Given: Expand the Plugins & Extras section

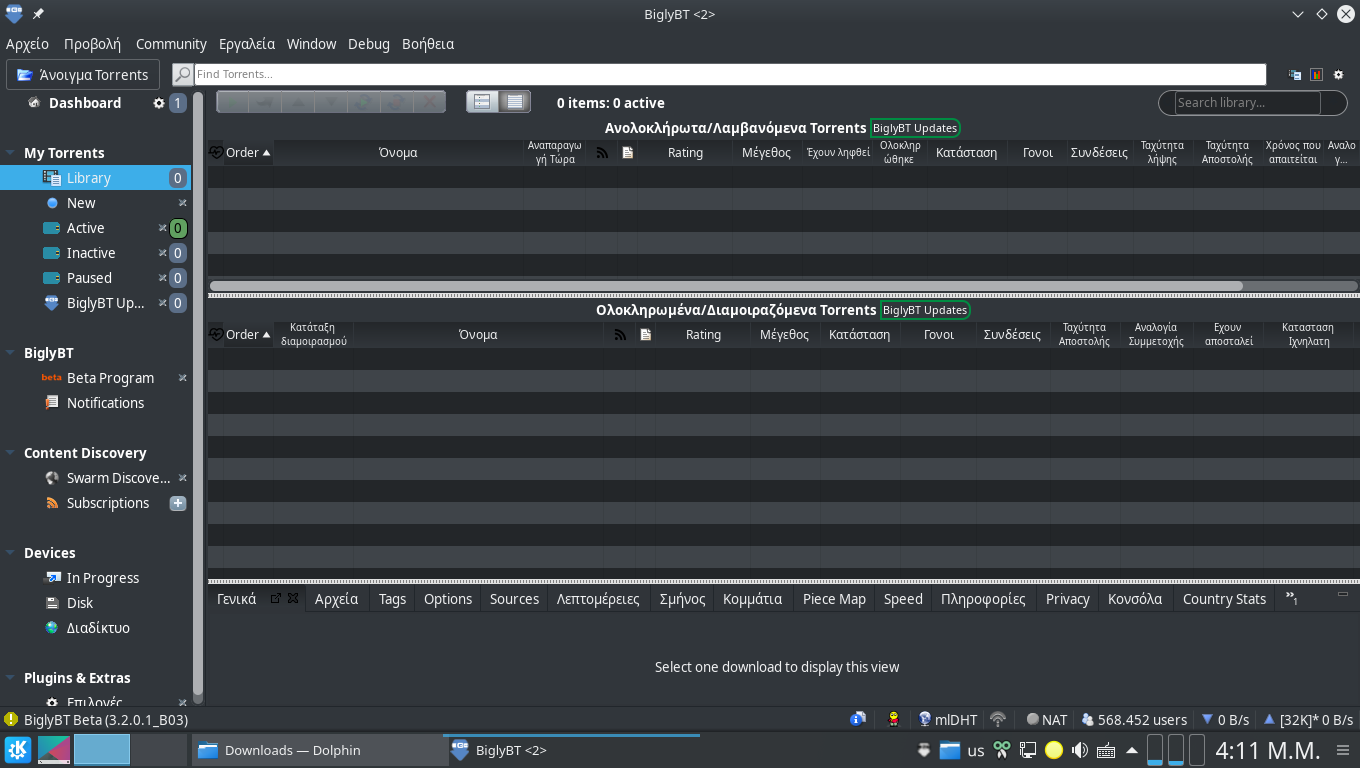Looking at the screenshot, I should click(x=11, y=677).
